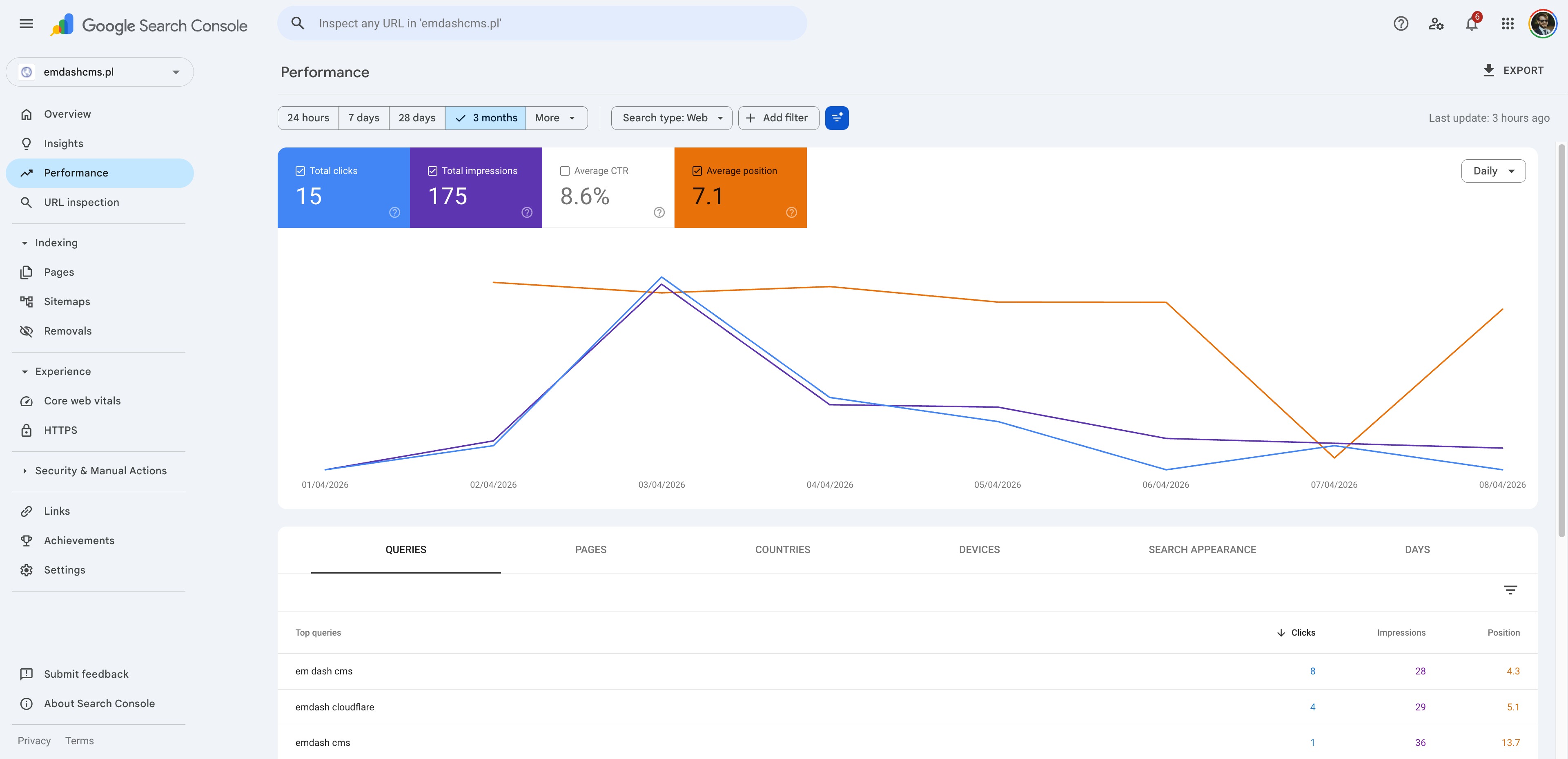Open the 'em dash cms' query details
Viewport: 1568px width, 759px height.
tap(323, 671)
